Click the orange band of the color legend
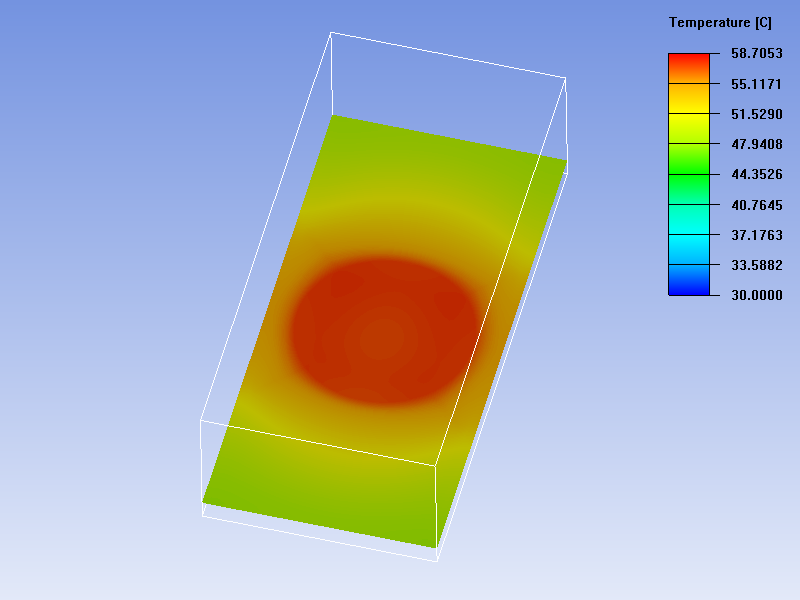This screenshot has height=600, width=800. point(689,98)
